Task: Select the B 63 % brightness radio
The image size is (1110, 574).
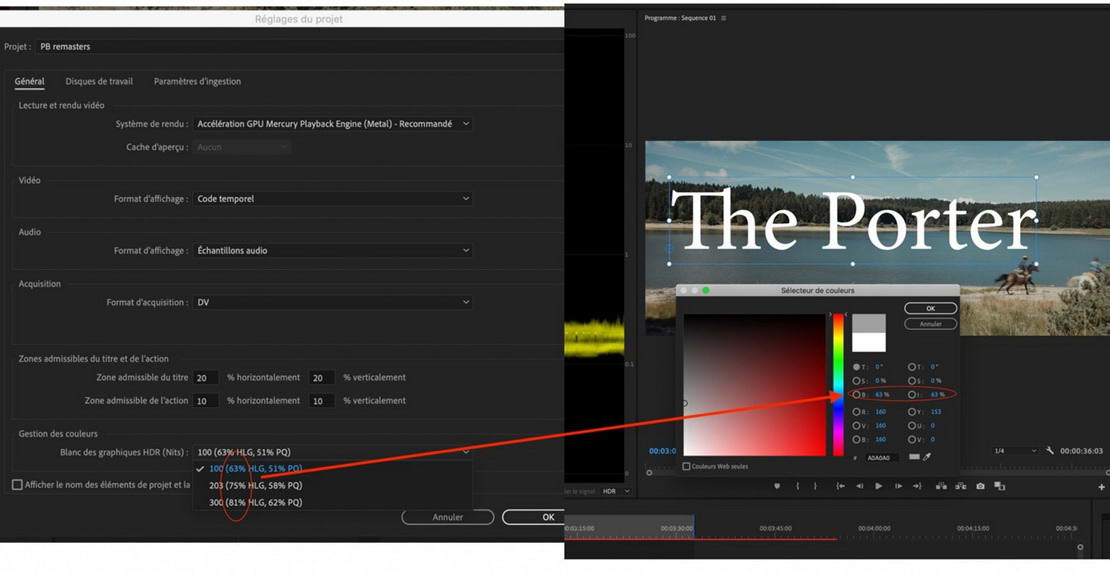Action: pos(857,394)
